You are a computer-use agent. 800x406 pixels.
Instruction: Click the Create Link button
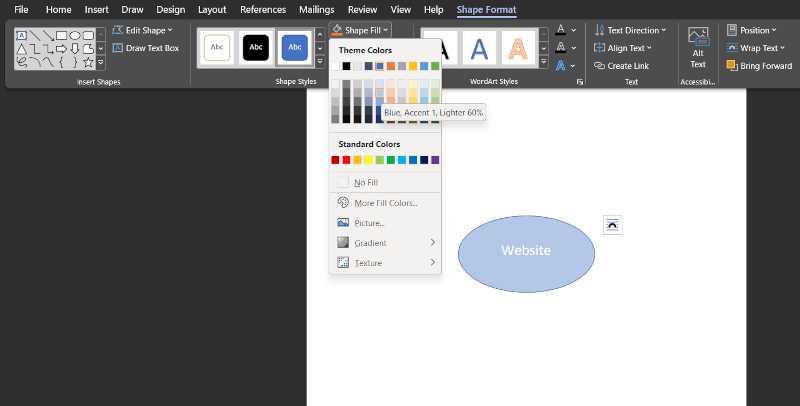(626, 66)
